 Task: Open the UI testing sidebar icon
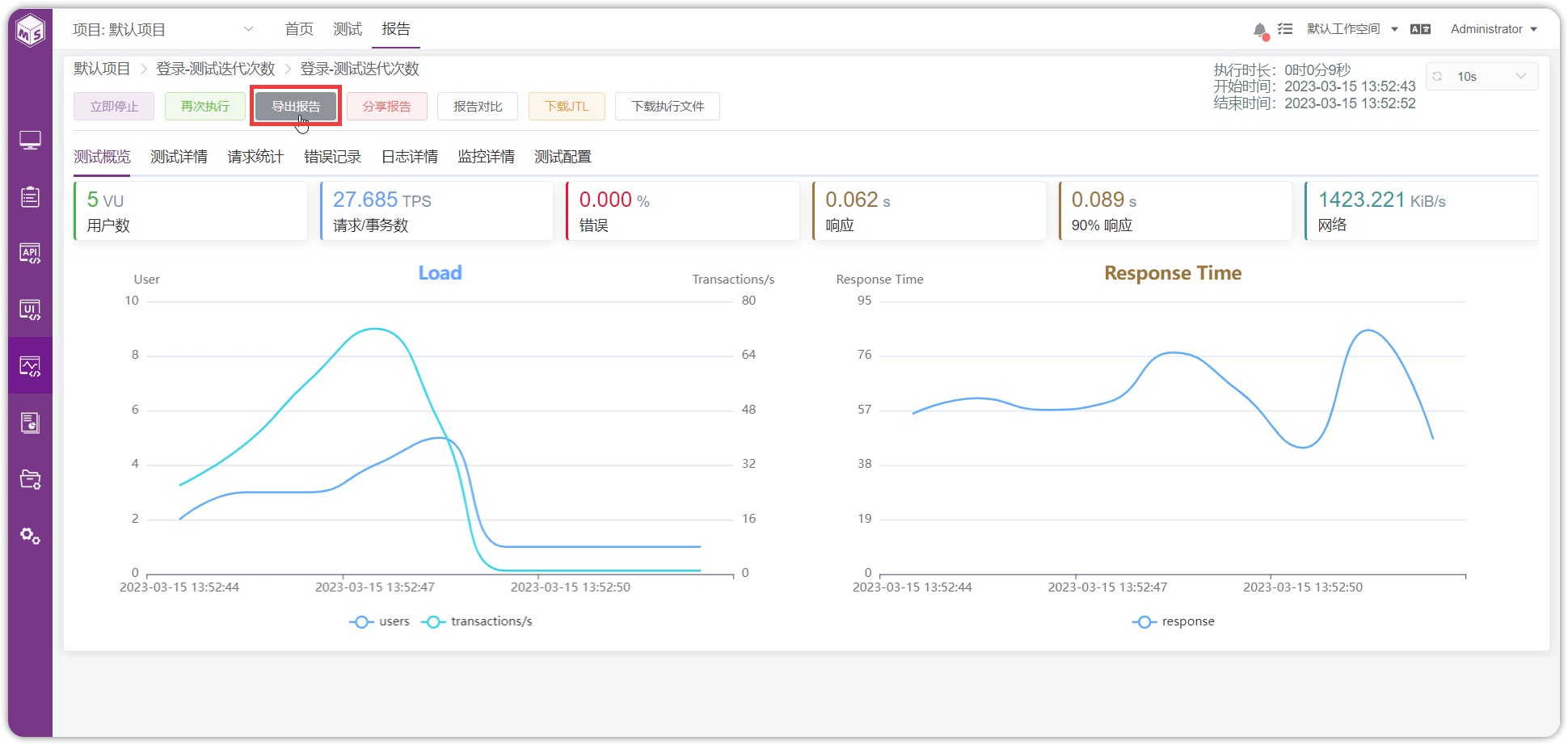pyautogui.click(x=31, y=309)
